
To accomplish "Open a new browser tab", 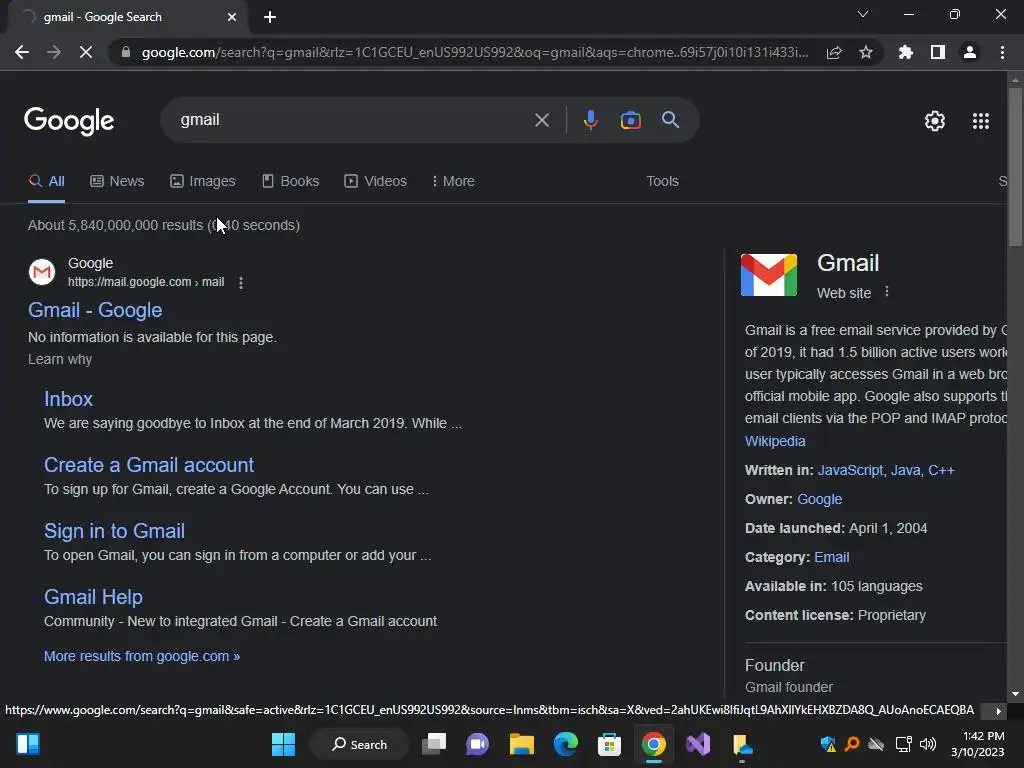I will [270, 17].
